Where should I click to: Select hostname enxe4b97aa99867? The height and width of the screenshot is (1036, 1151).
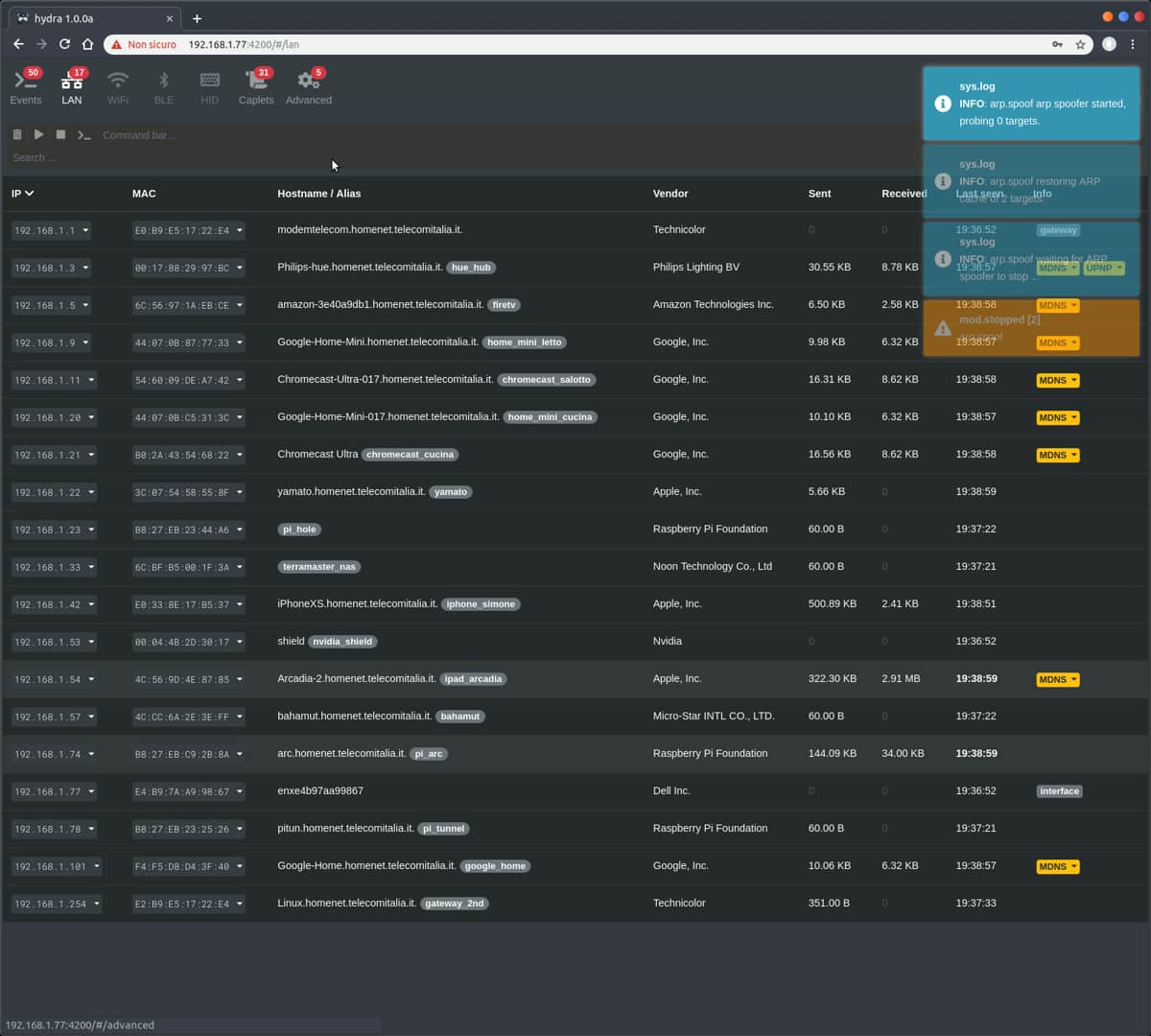[x=320, y=791]
